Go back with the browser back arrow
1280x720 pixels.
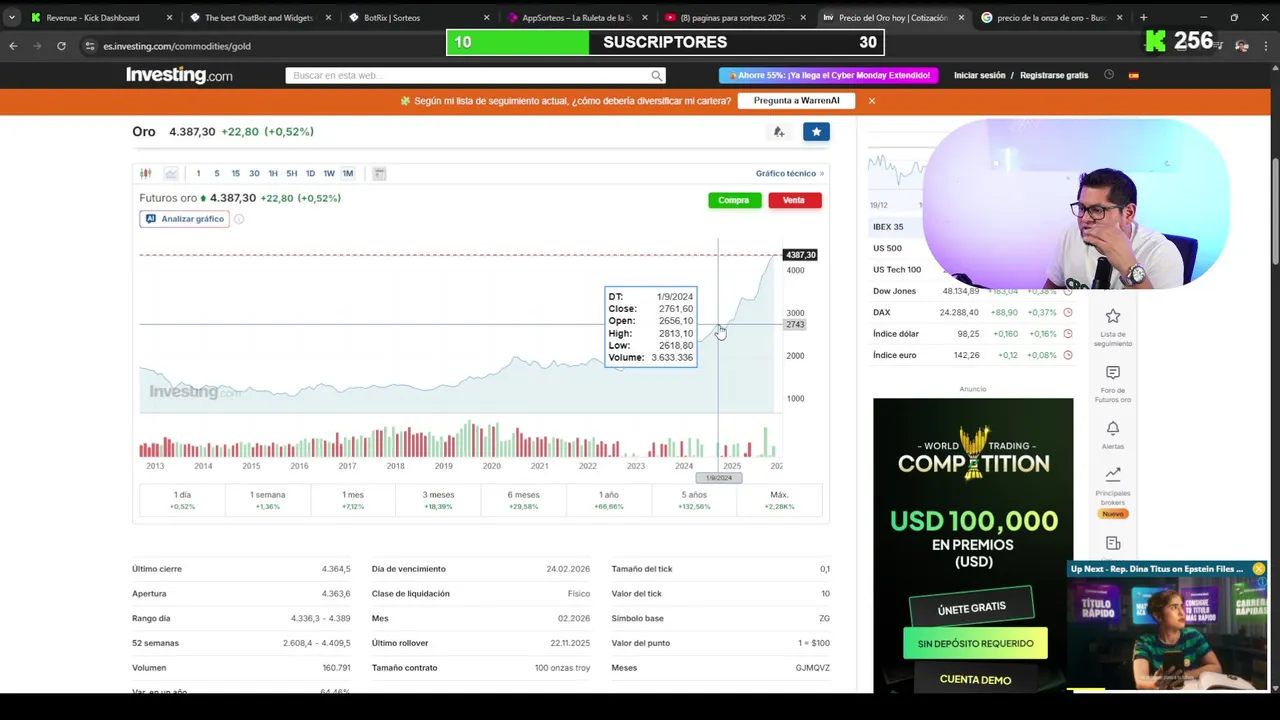[13, 46]
